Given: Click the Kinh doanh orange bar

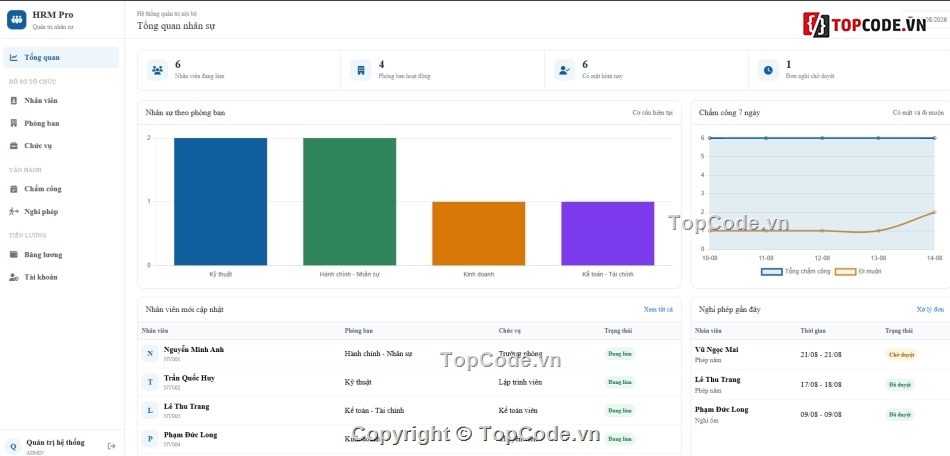Looking at the screenshot, I should 479,233.
